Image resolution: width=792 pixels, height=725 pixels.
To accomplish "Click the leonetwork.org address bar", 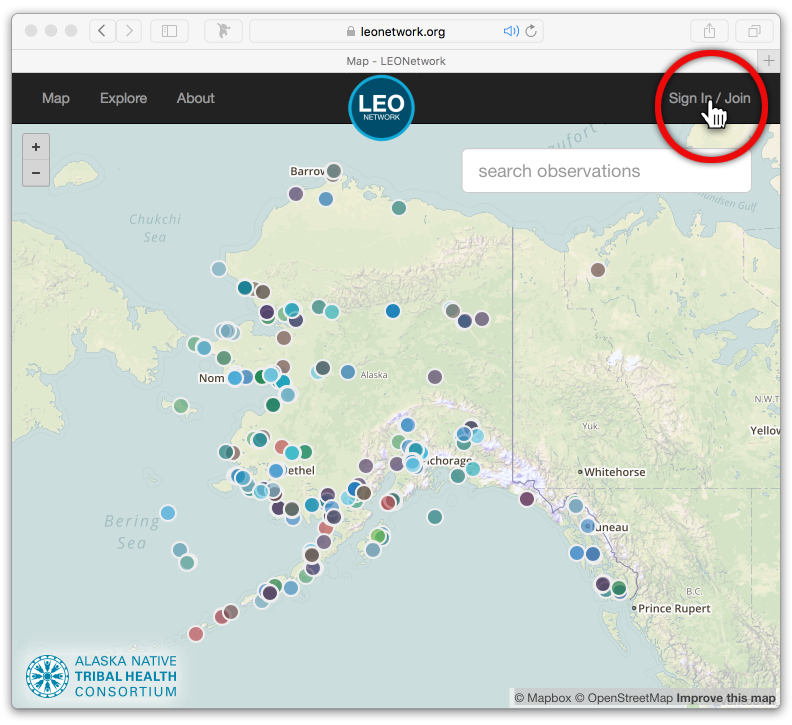I will 395,31.
